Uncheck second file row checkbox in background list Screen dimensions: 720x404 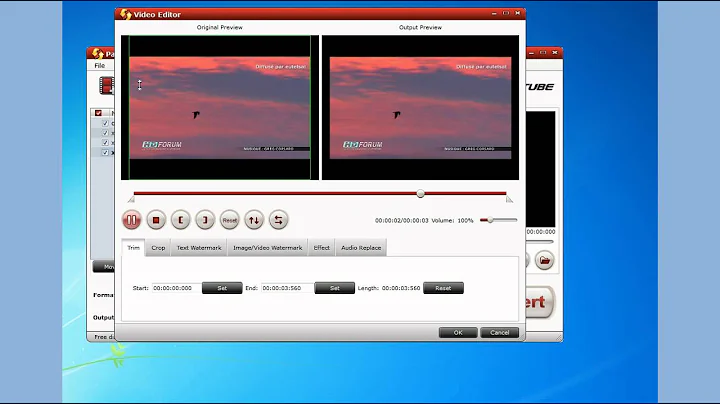[105, 133]
